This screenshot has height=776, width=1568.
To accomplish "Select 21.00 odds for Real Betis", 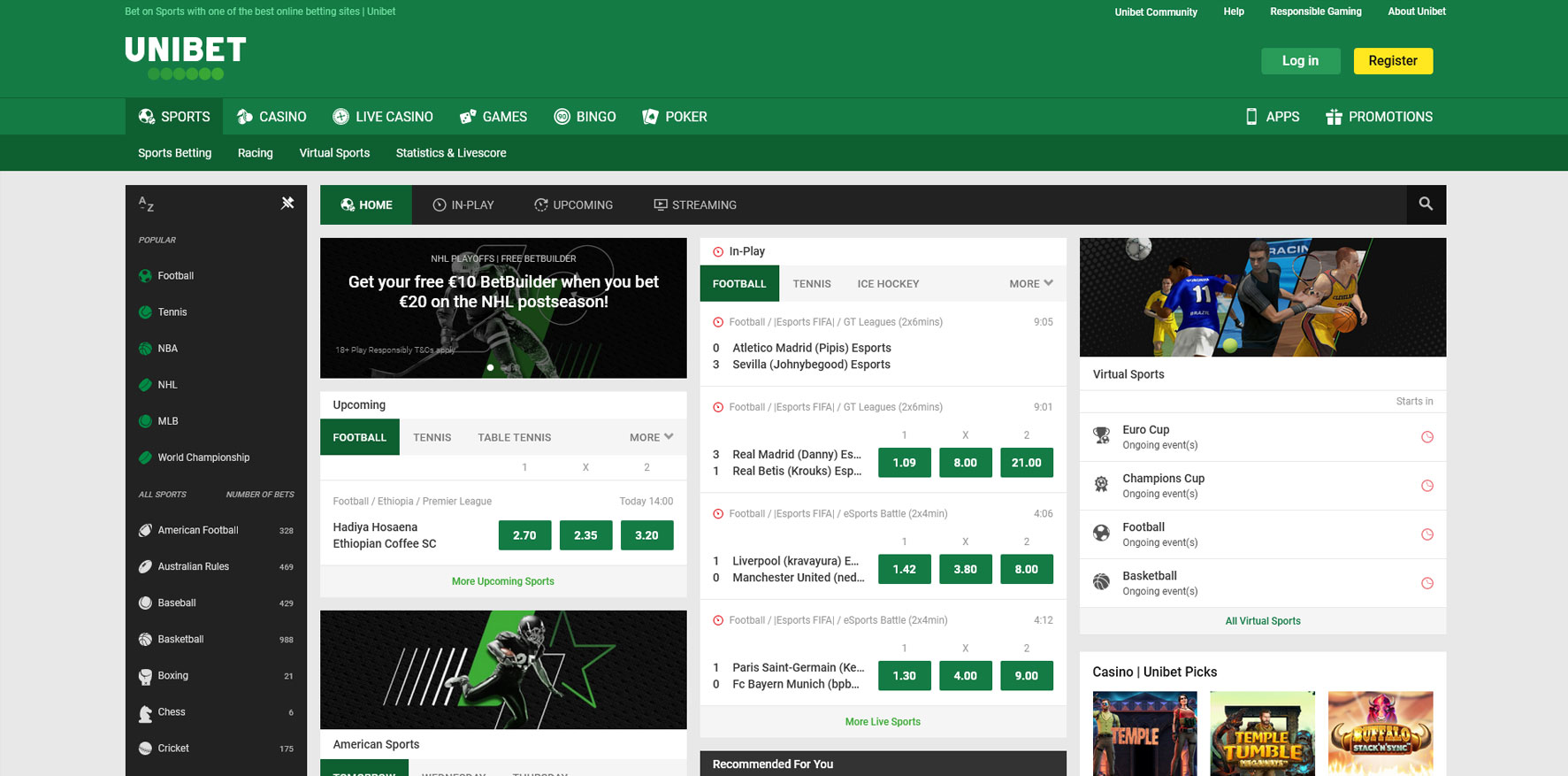I will (x=1026, y=463).
